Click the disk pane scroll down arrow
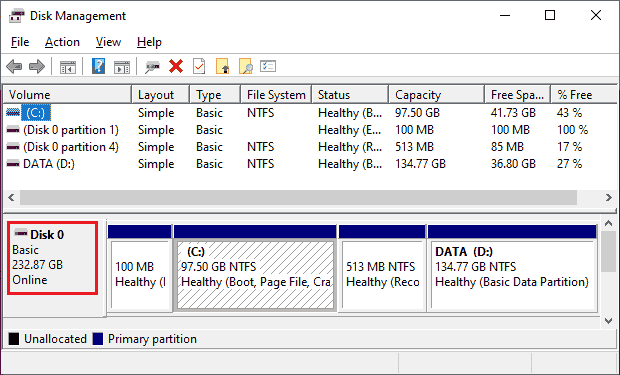Image resolution: width=620 pixels, height=375 pixels. (x=609, y=321)
